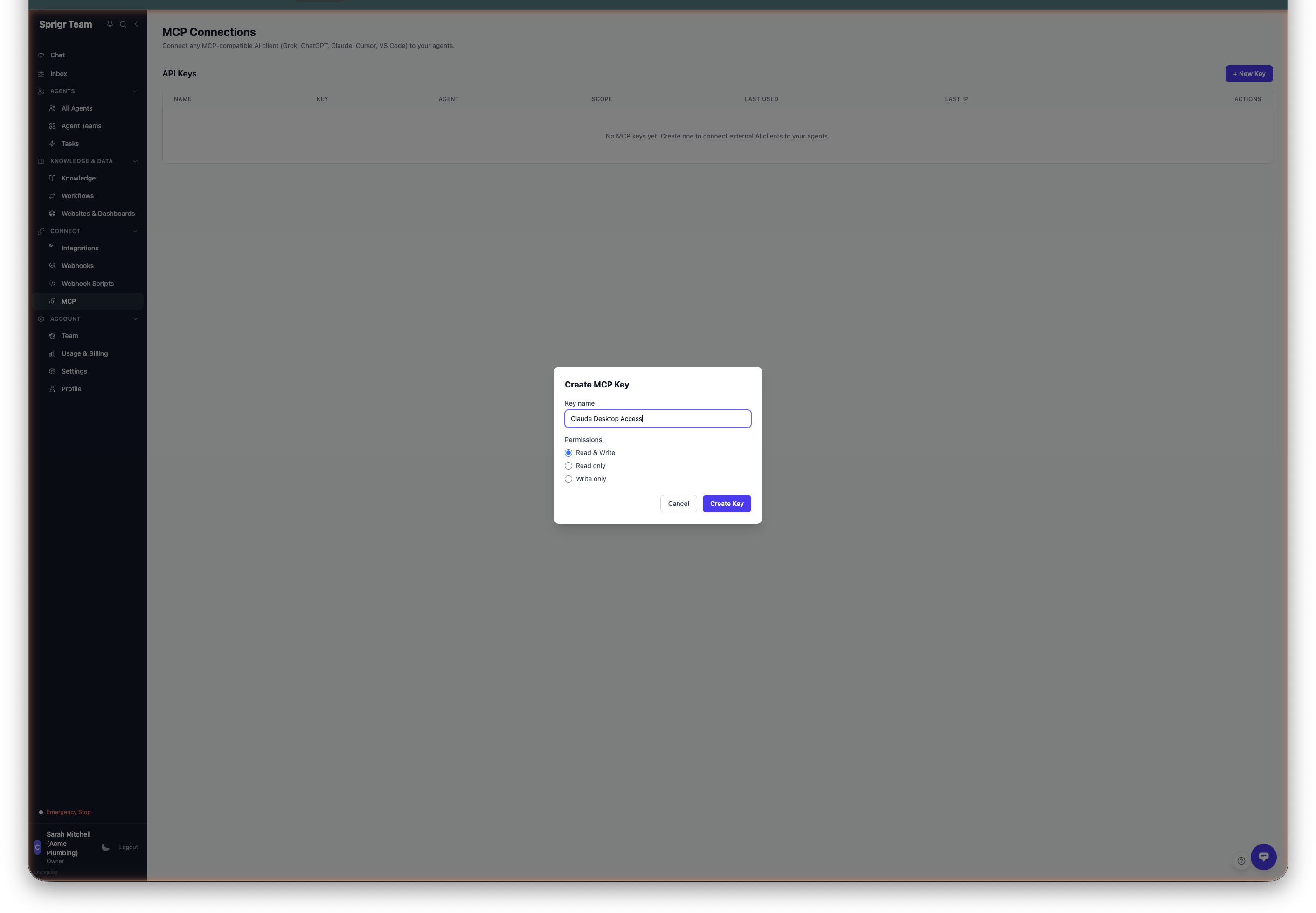Open the search icon next to Sprigr Team
1316x913 pixels.
pyautogui.click(x=123, y=25)
